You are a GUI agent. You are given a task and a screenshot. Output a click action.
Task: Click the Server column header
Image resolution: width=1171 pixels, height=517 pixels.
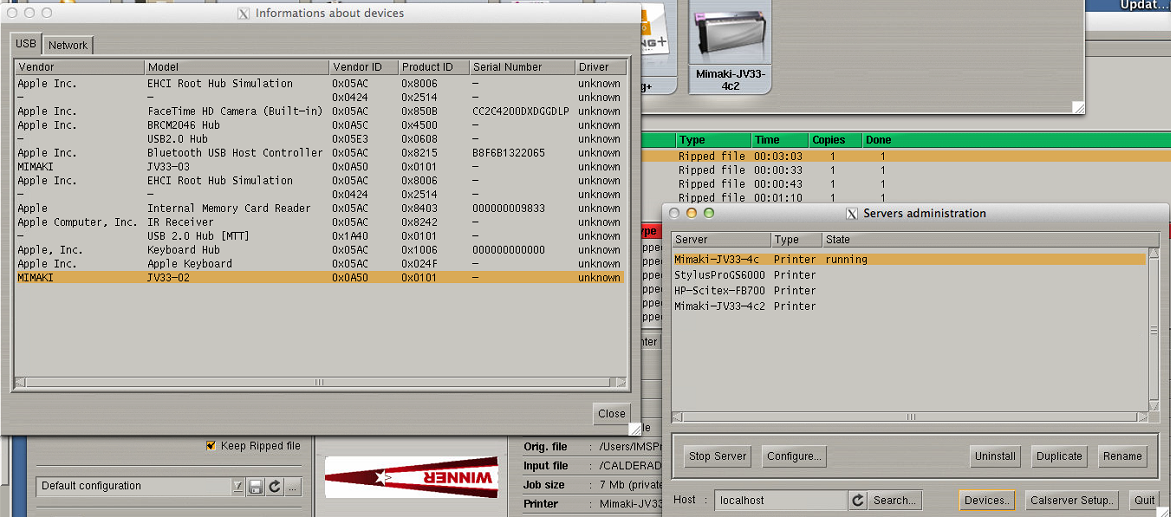pyautogui.click(x=721, y=240)
